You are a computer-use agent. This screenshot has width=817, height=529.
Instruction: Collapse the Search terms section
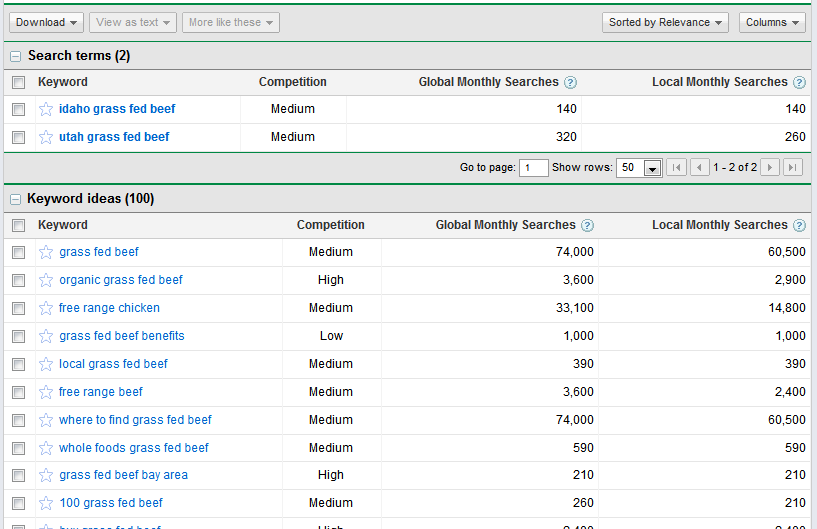point(16,57)
